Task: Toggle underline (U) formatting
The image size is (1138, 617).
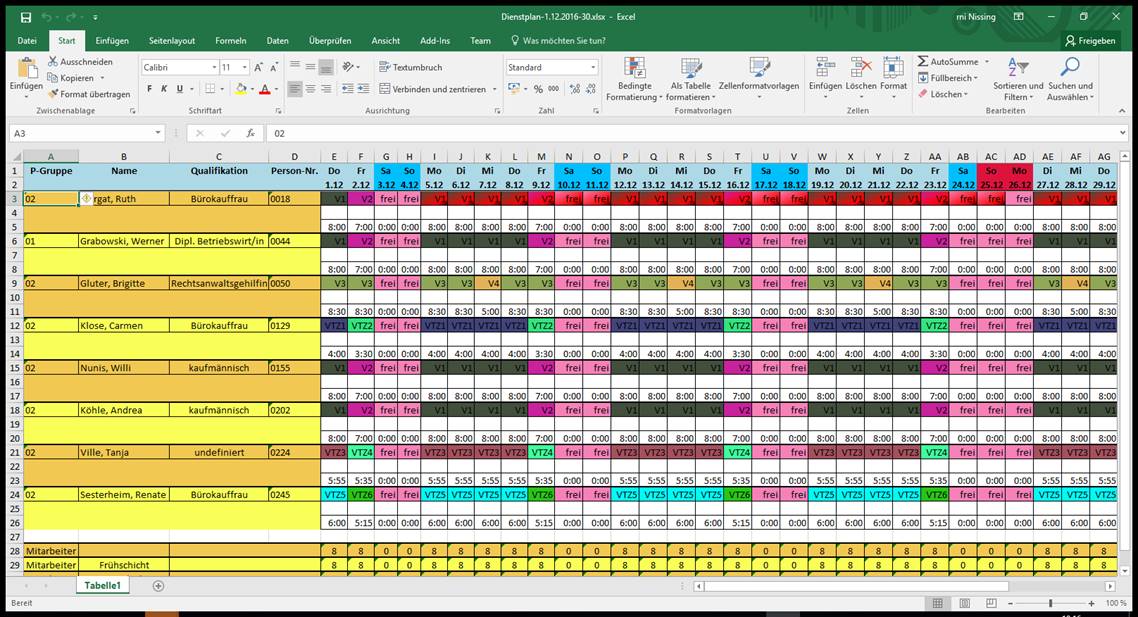Action: (x=179, y=89)
